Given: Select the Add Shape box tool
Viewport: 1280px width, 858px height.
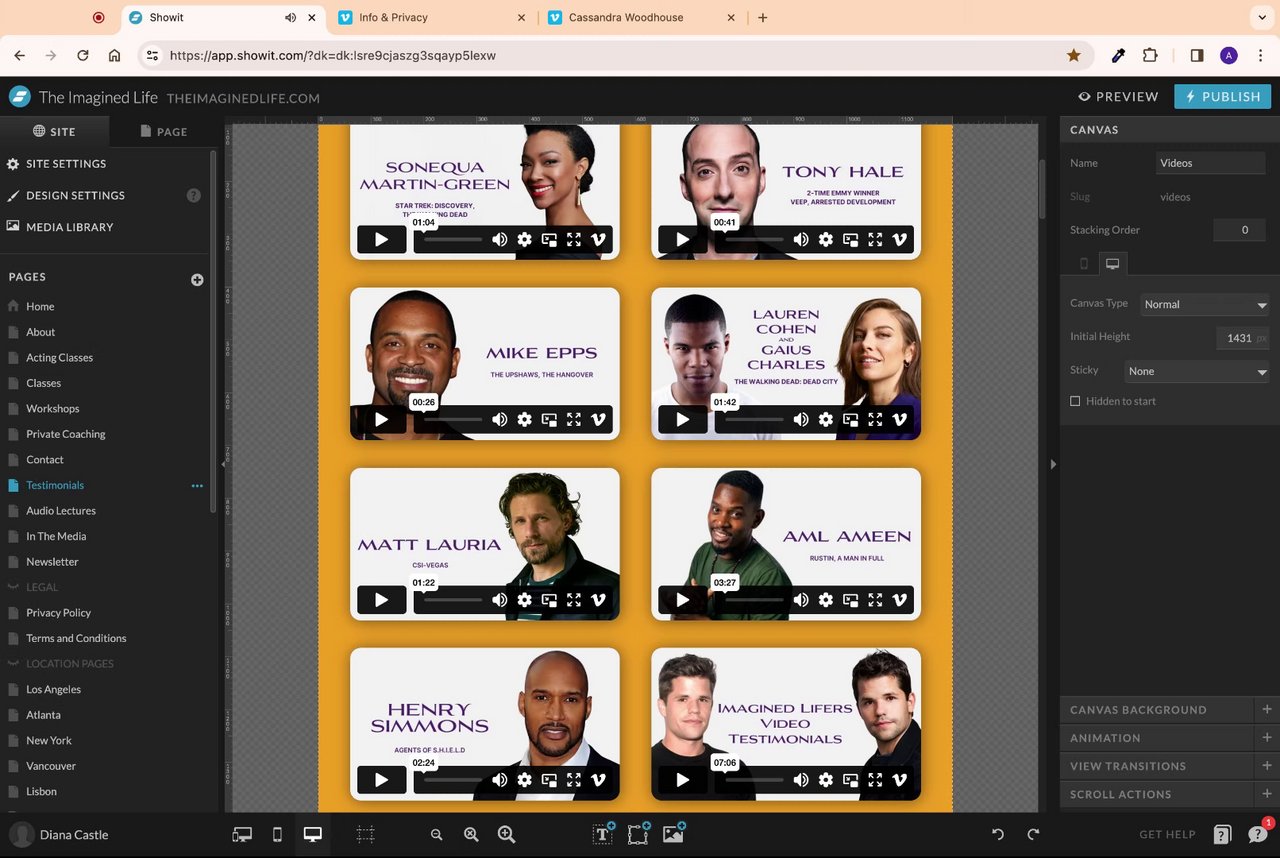Looking at the screenshot, I should click(x=639, y=834).
